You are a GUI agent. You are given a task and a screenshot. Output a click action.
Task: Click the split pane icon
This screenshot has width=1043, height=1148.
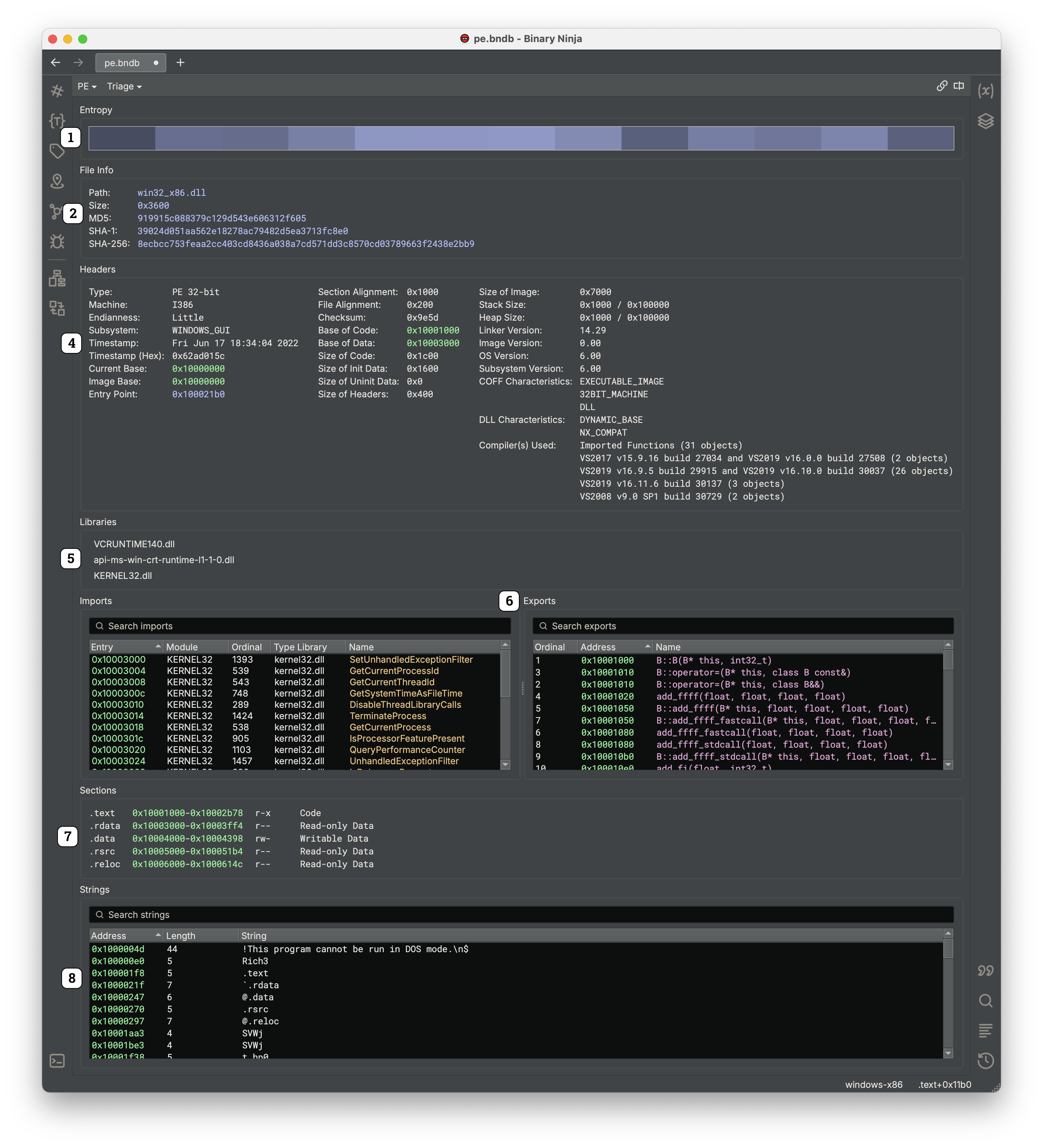[959, 85]
